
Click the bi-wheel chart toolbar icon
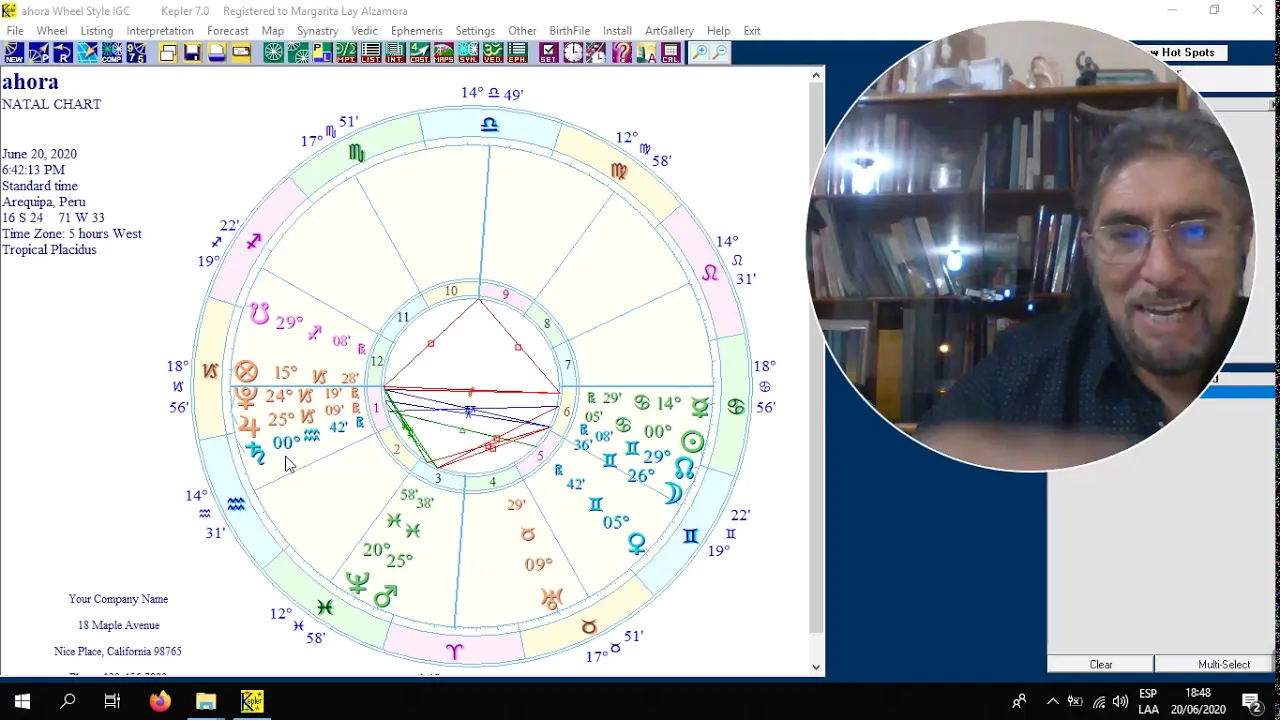point(297,52)
